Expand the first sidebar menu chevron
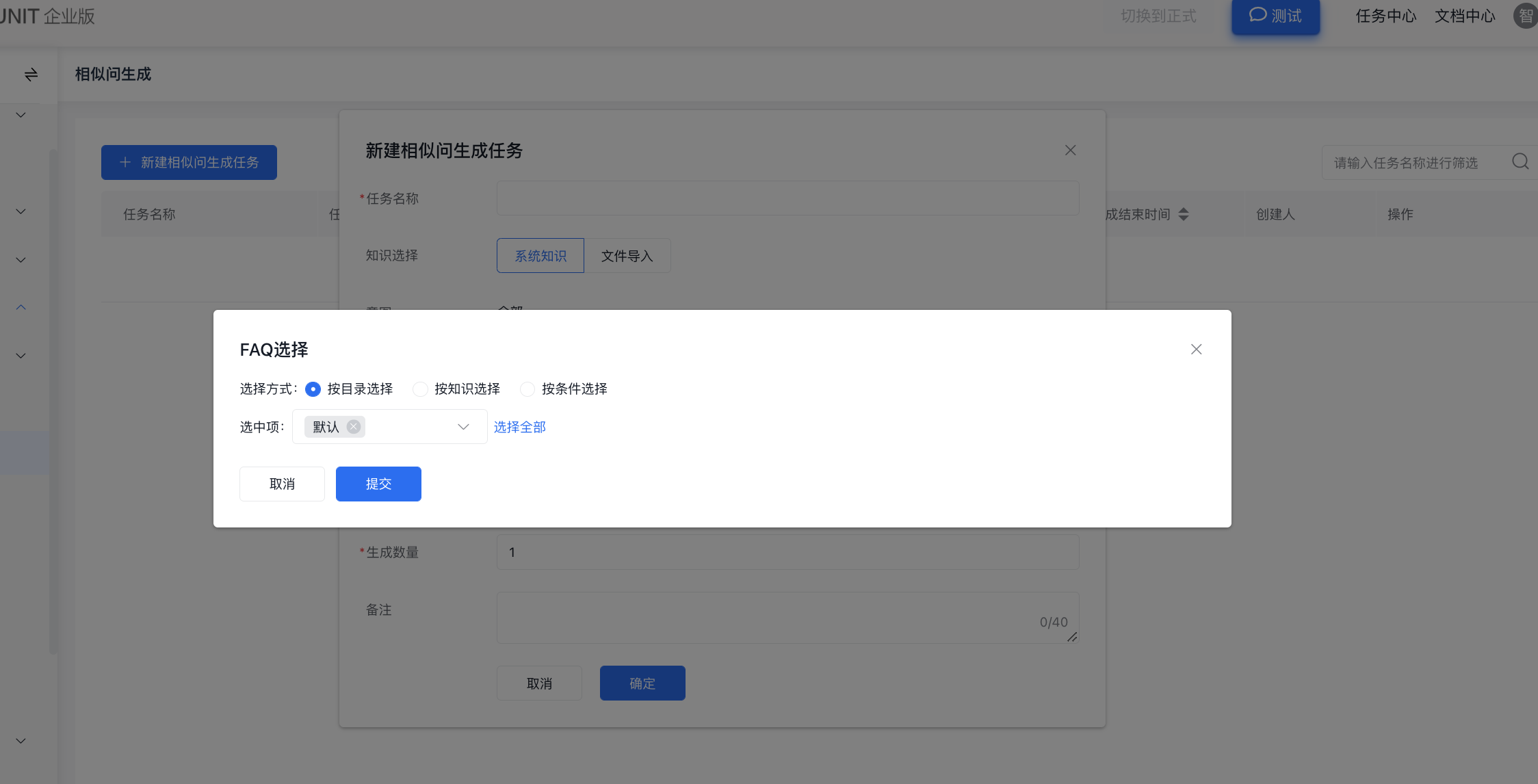 pos(21,115)
